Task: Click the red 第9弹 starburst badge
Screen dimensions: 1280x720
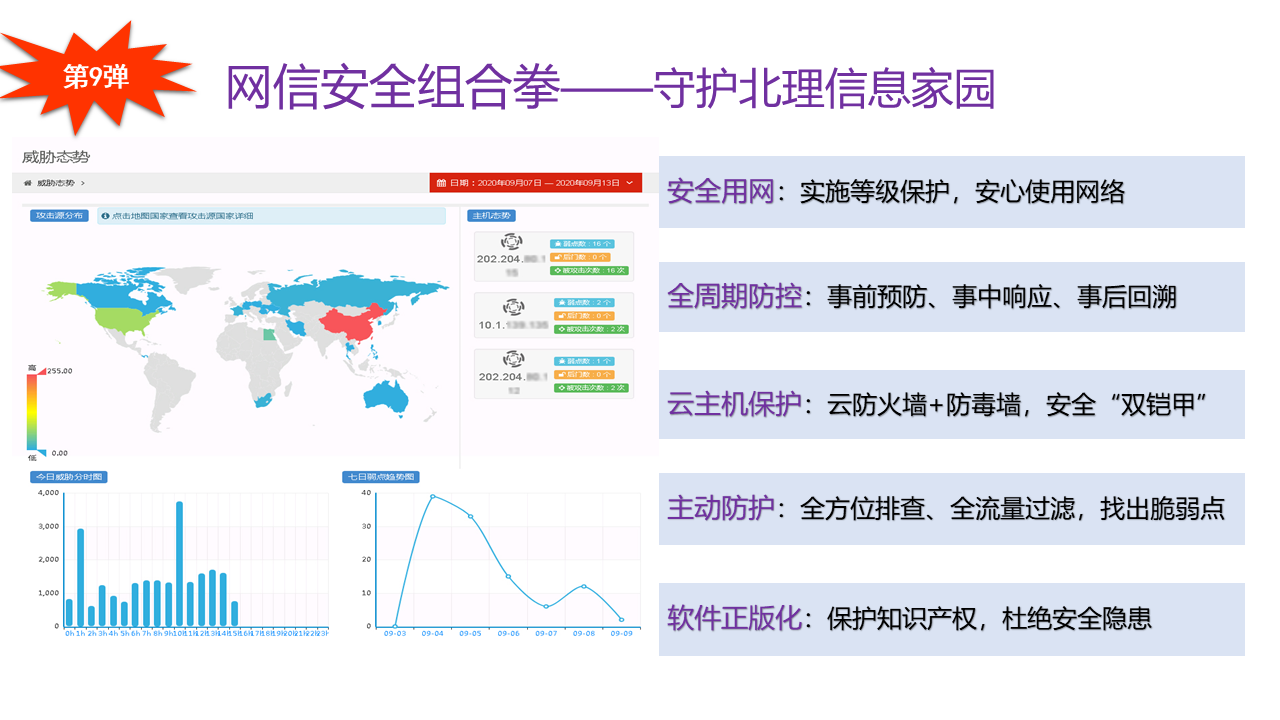Action: (95, 76)
